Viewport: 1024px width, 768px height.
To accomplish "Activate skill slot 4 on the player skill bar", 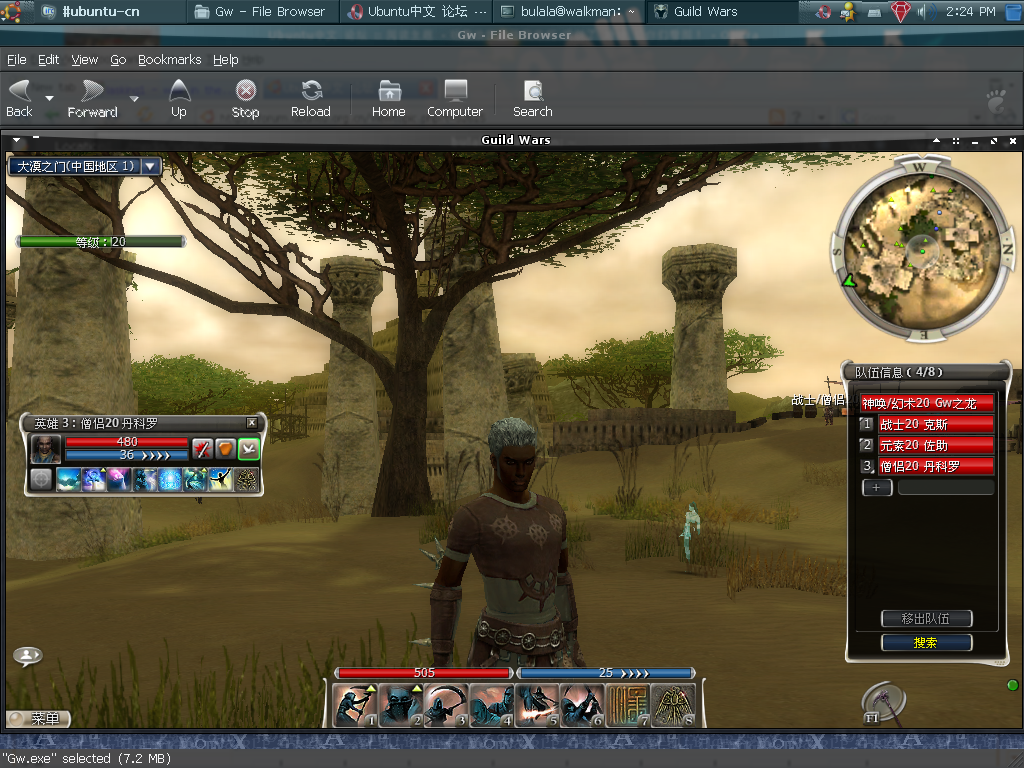I will pyautogui.click(x=491, y=705).
